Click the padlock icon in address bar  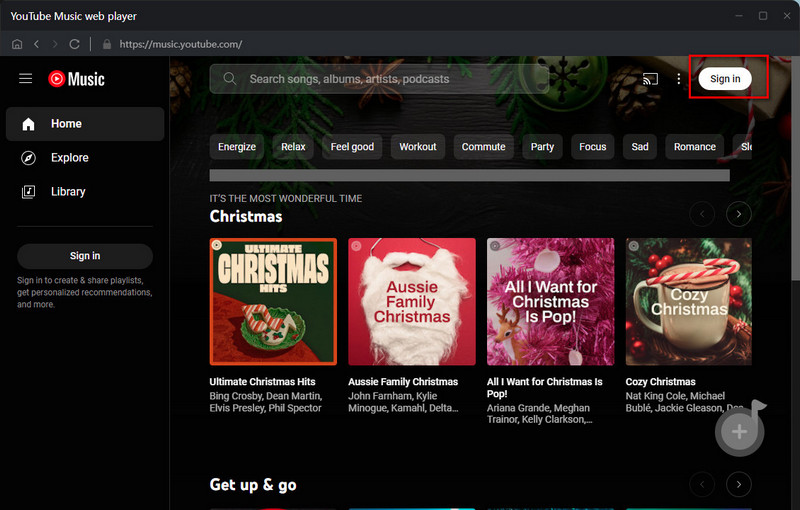(x=107, y=44)
